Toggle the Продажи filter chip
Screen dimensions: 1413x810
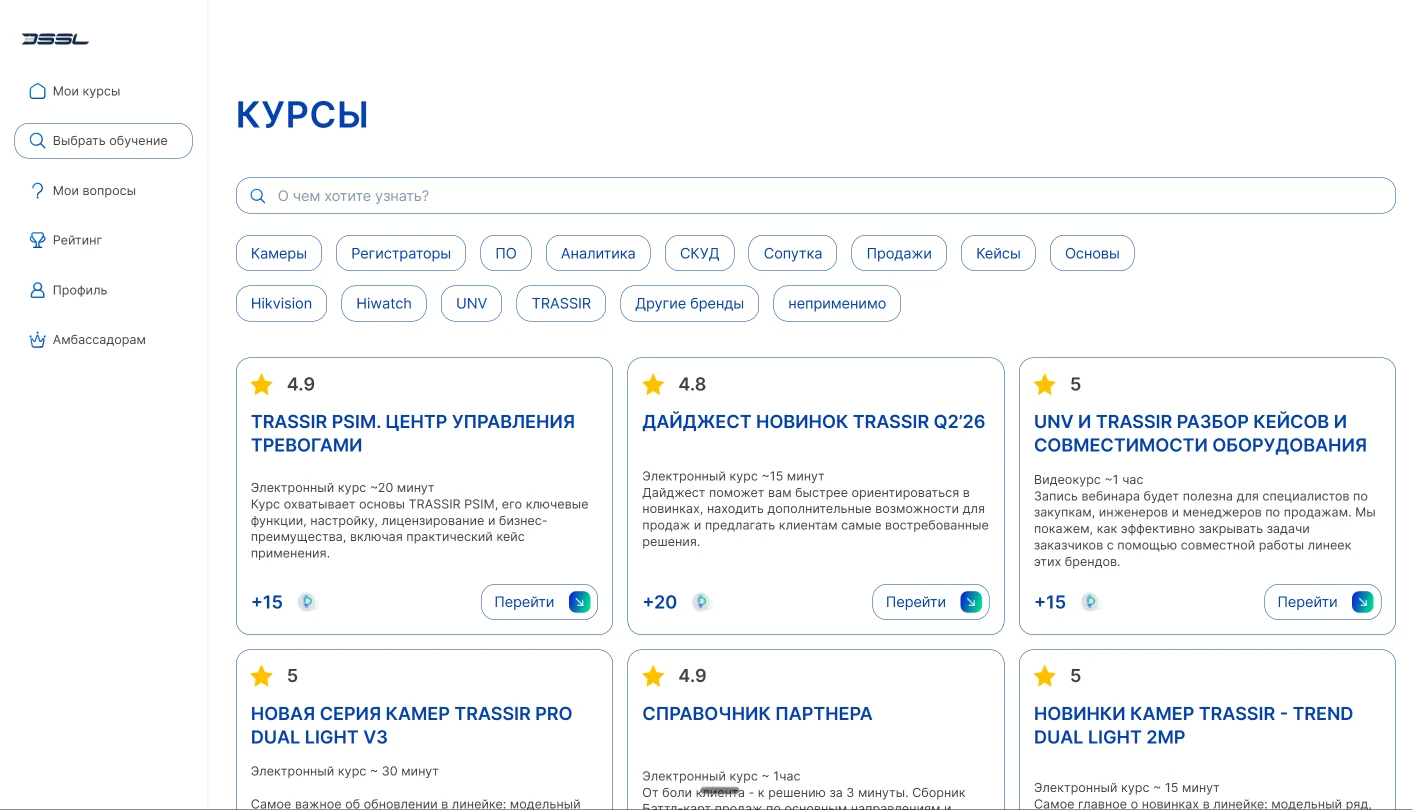[x=899, y=253]
